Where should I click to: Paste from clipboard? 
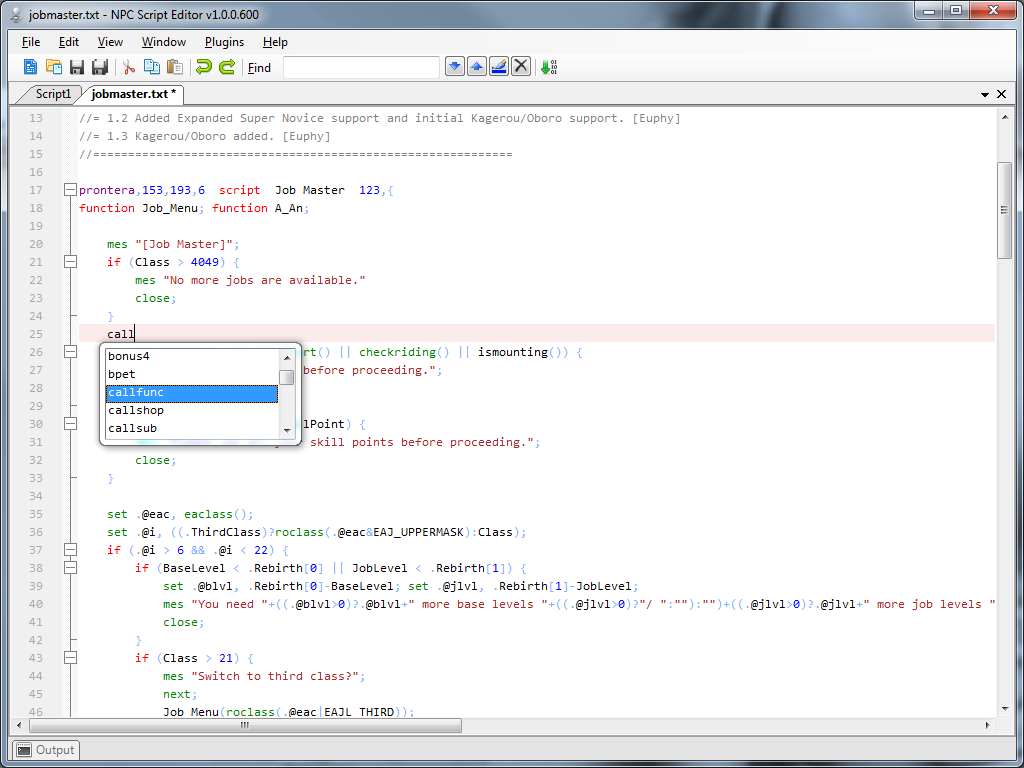(174, 67)
